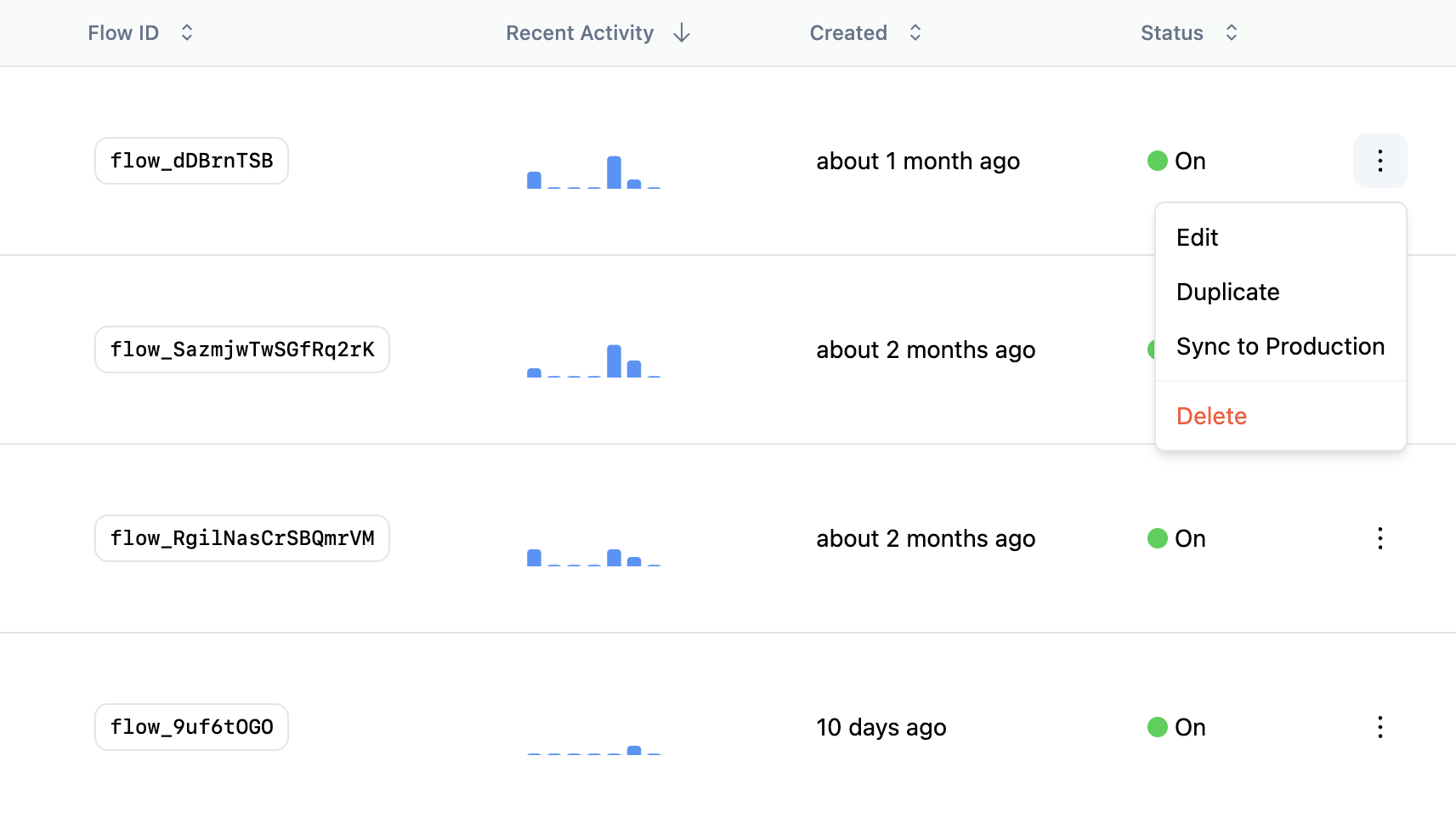Viewport: 1456px width, 818px height.
Task: Click green On status dot for flow_dDBrnTSB
Action: coord(1157,161)
